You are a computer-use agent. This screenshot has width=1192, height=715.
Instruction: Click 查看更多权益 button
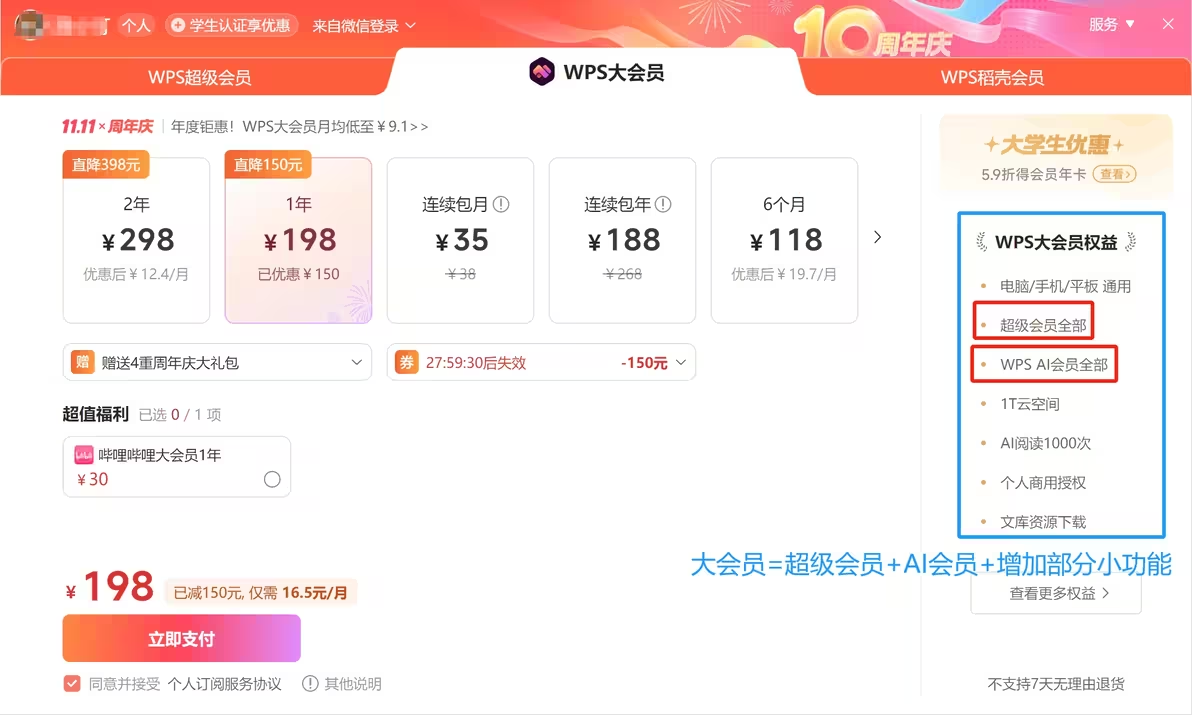(1056, 593)
